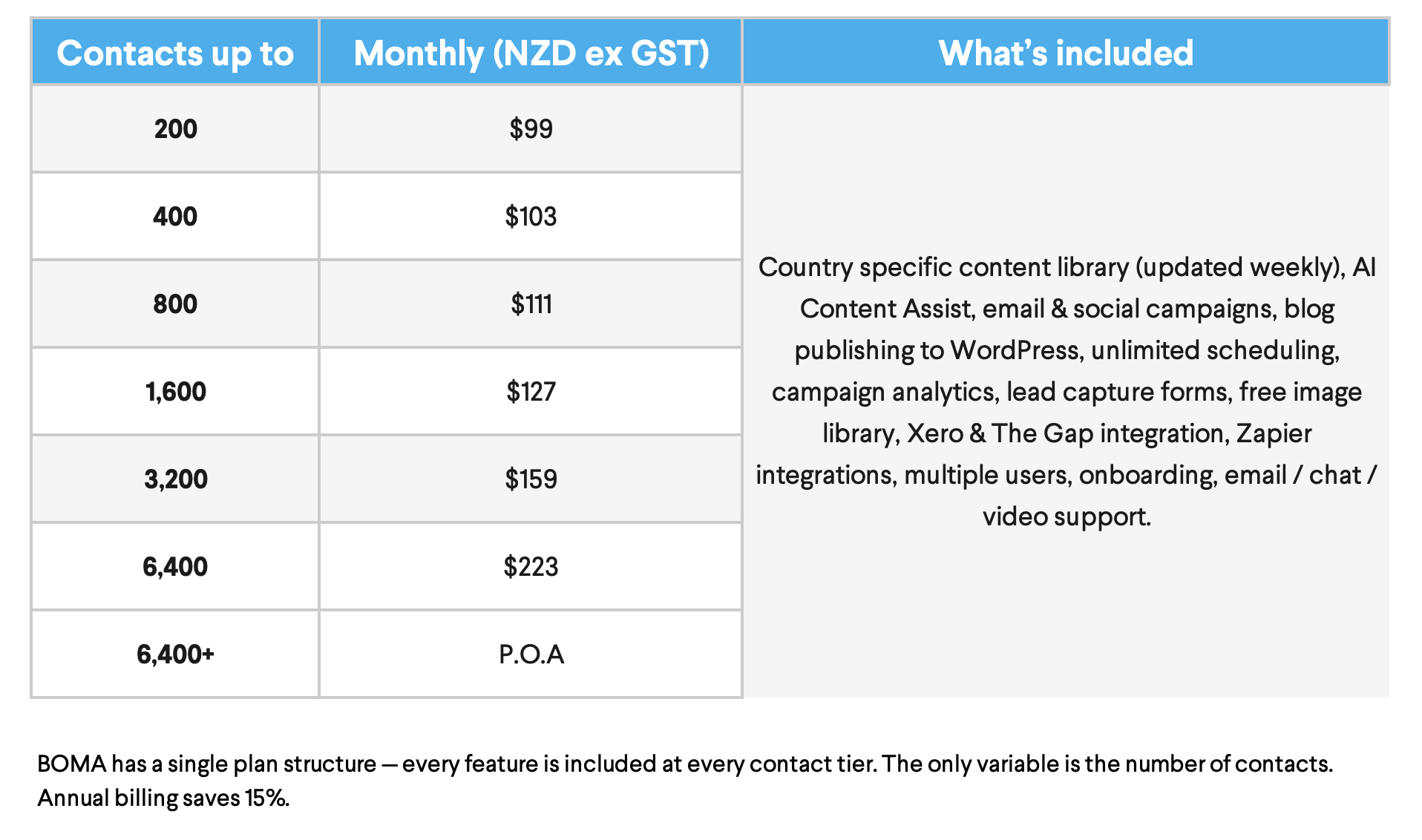Pick the $159 price cell
Viewport: 1422px width, 840px height.
[531, 479]
